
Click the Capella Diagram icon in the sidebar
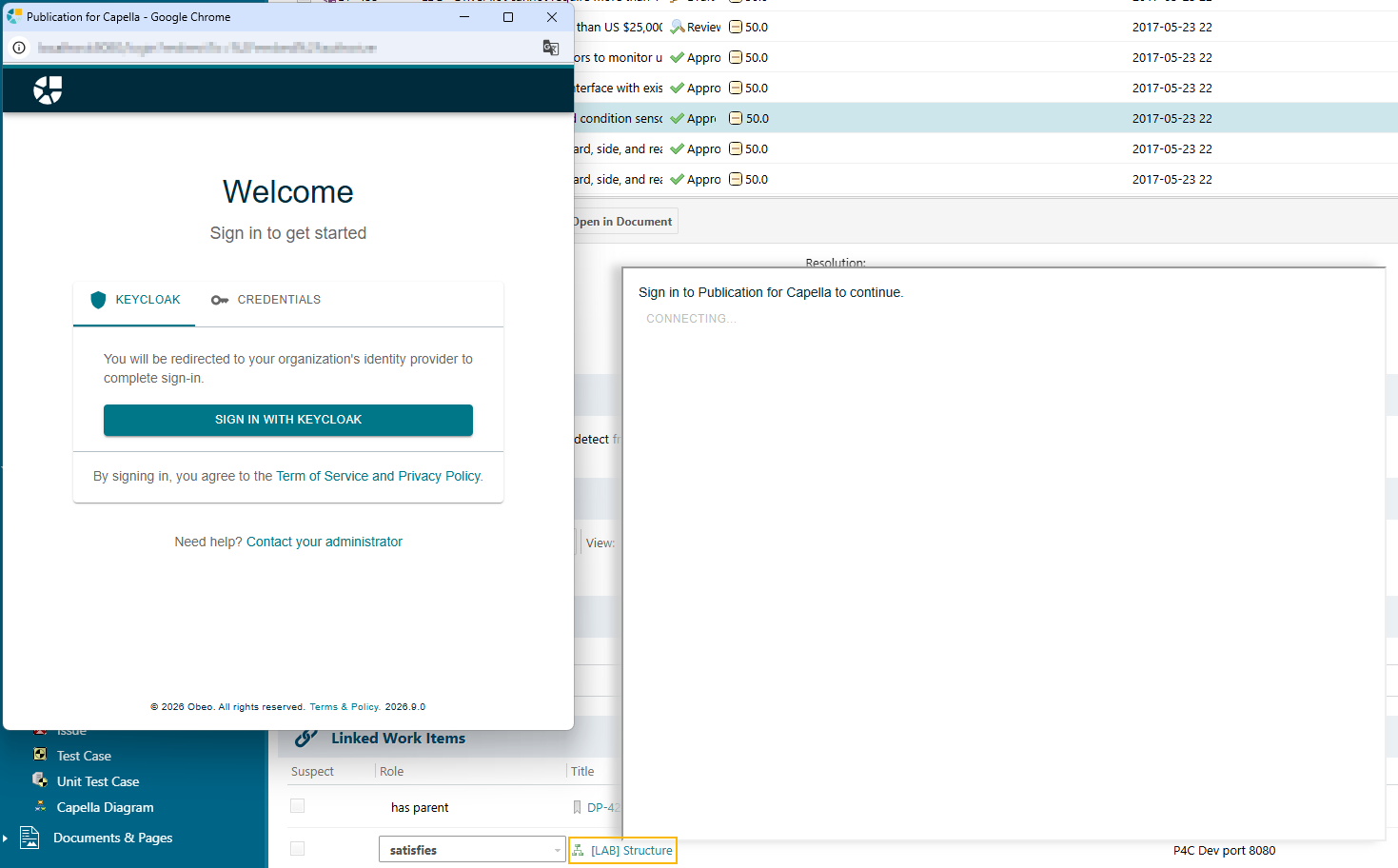40,806
